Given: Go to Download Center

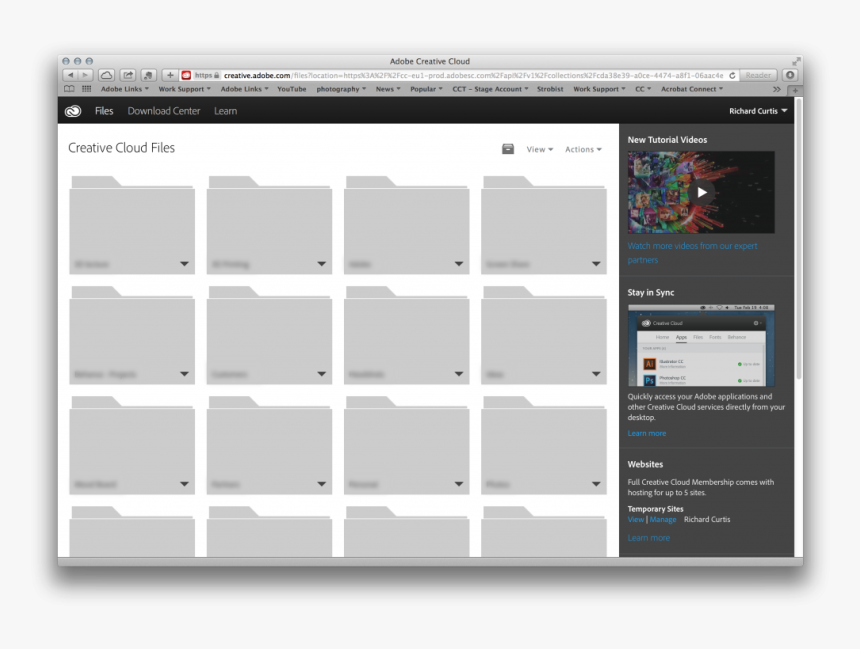Looking at the screenshot, I should (x=164, y=111).
